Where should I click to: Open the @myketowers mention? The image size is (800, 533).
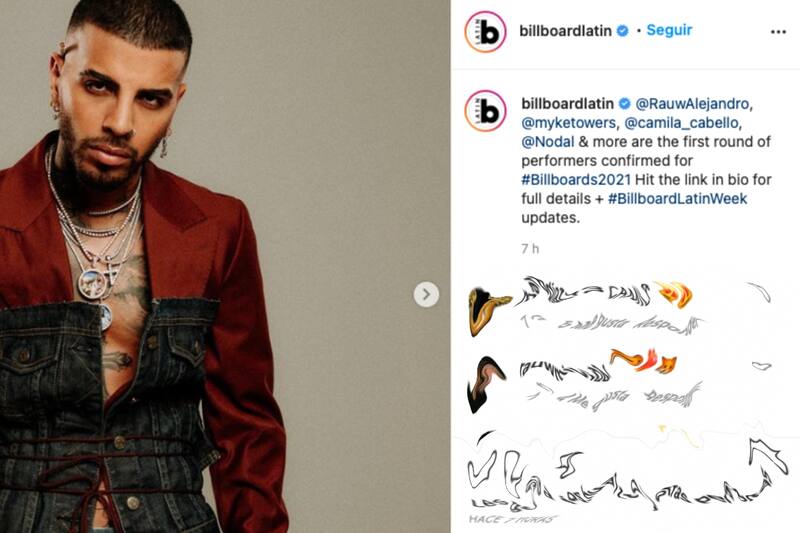coord(568,123)
